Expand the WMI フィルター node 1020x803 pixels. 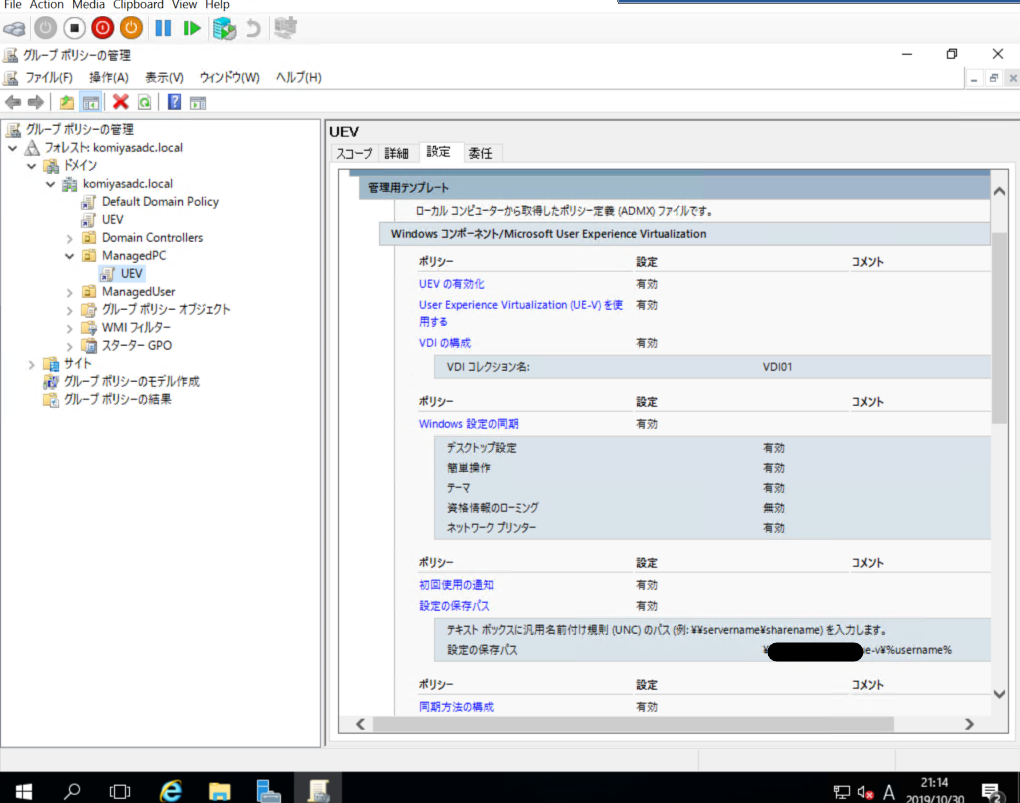click(x=69, y=329)
